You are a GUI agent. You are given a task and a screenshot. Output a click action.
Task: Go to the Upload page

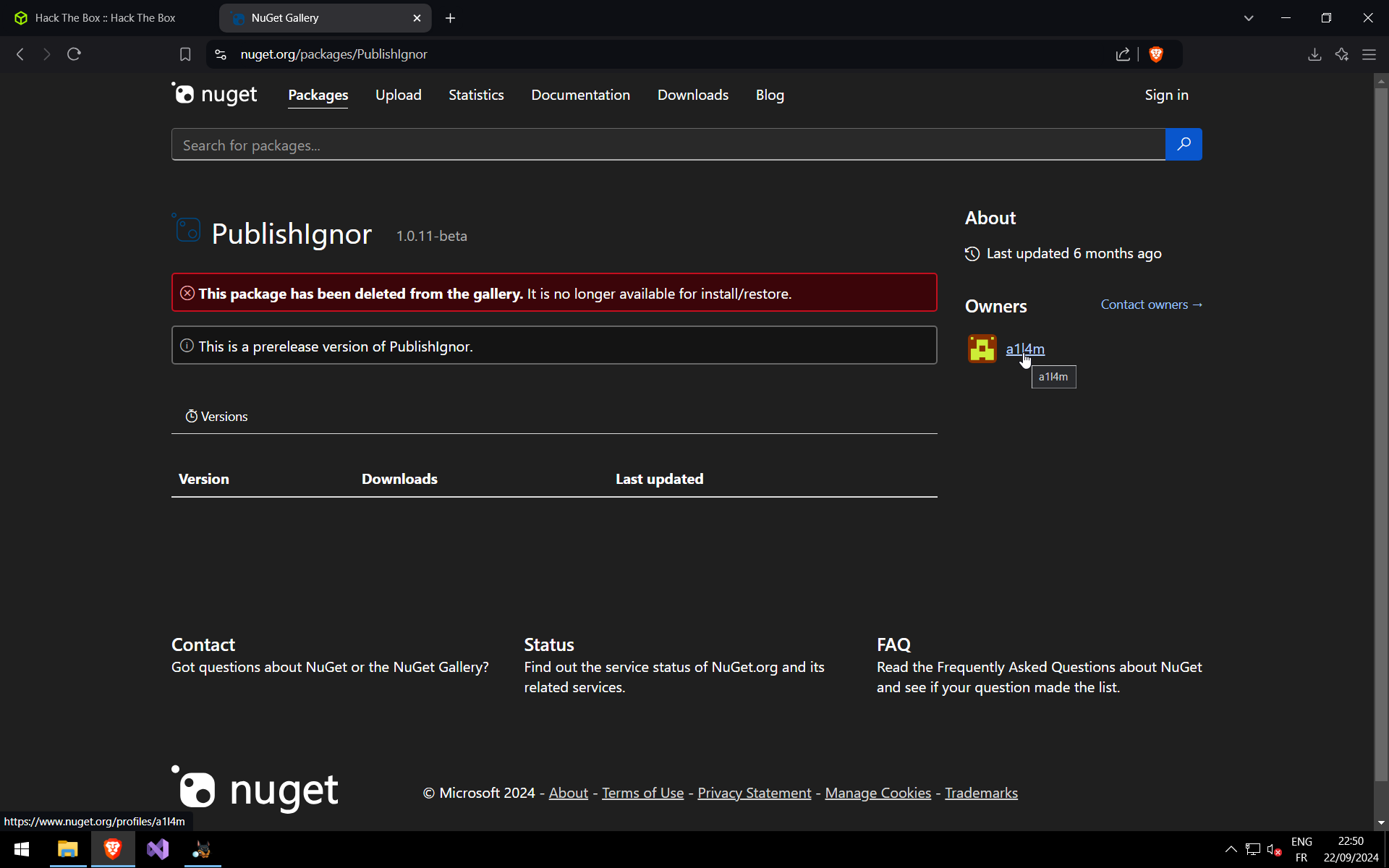coord(399,95)
